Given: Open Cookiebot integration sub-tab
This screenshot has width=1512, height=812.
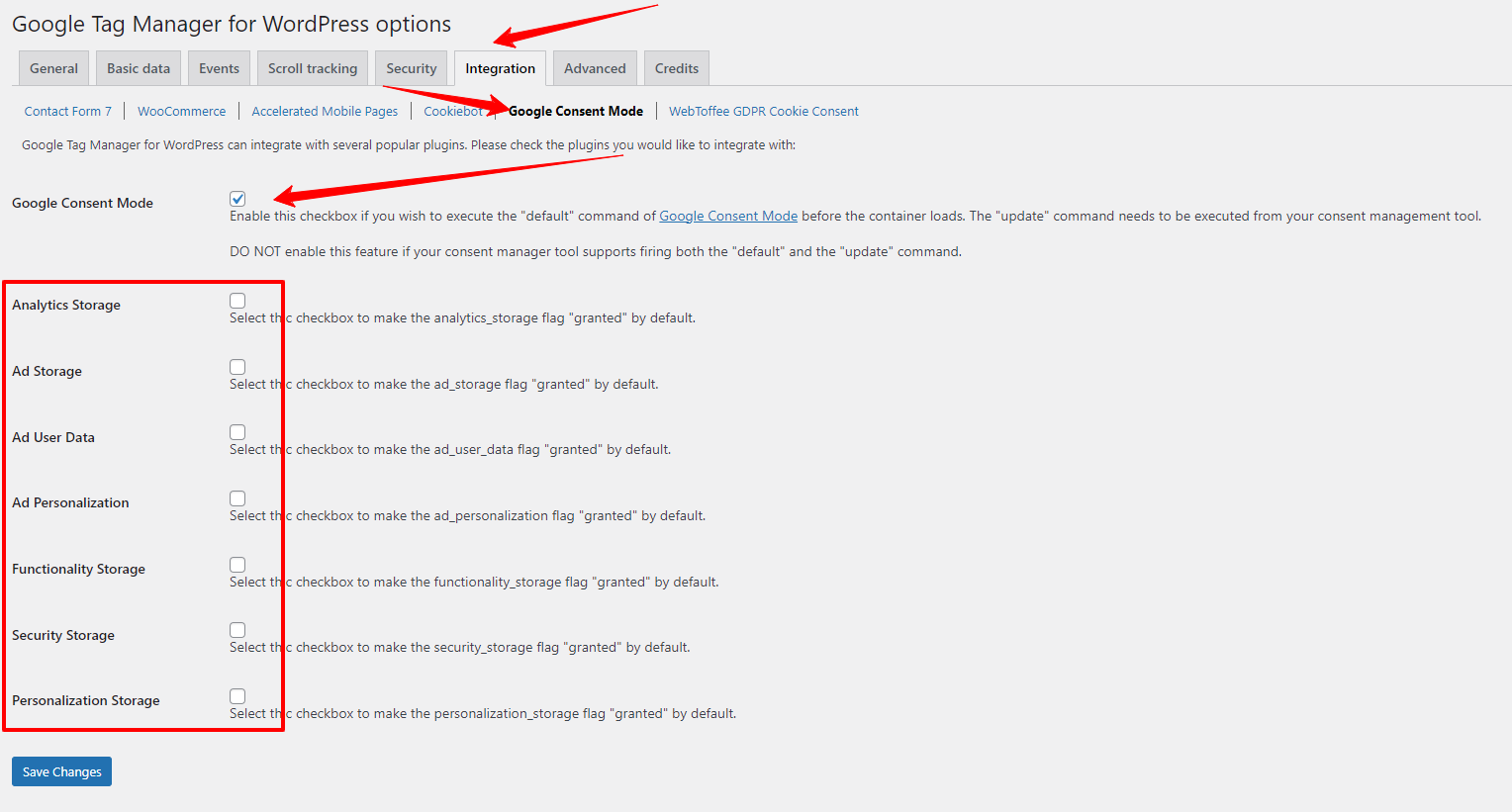Looking at the screenshot, I should (453, 112).
